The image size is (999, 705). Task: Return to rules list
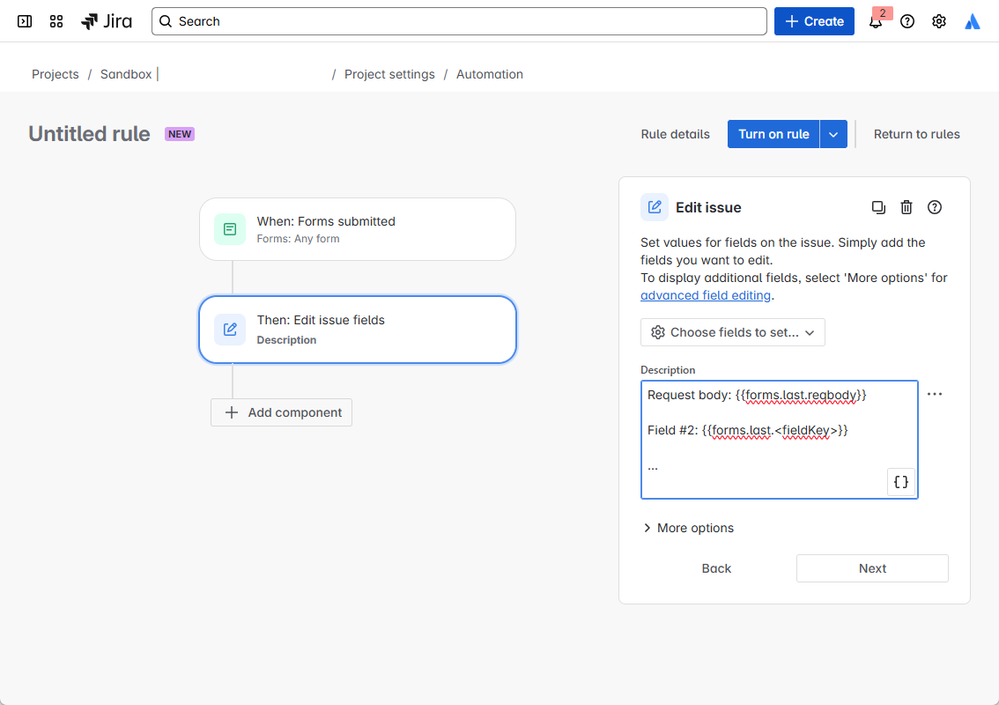(x=916, y=134)
